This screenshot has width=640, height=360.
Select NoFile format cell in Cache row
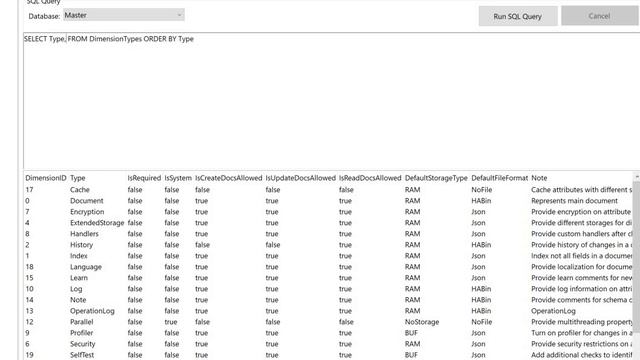[x=482, y=190]
